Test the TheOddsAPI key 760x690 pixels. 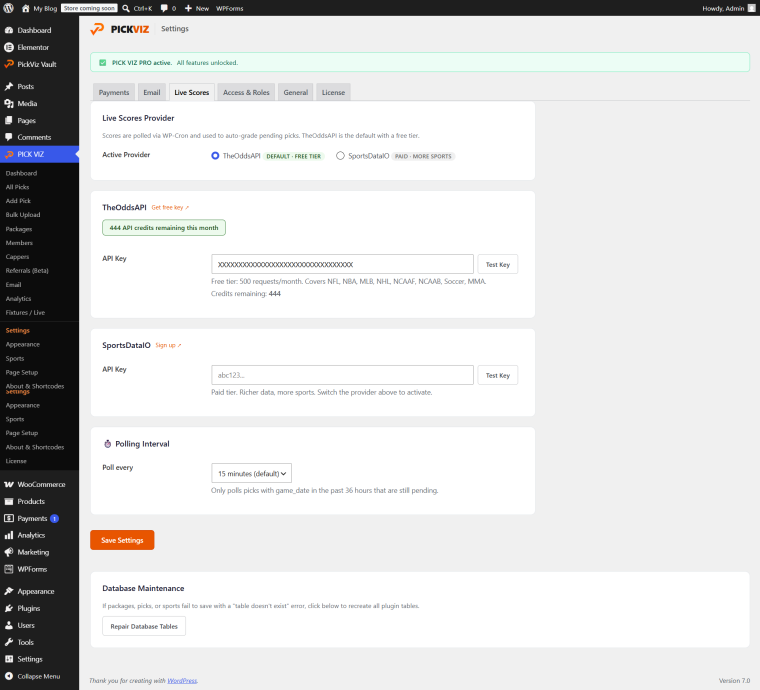coord(498,264)
